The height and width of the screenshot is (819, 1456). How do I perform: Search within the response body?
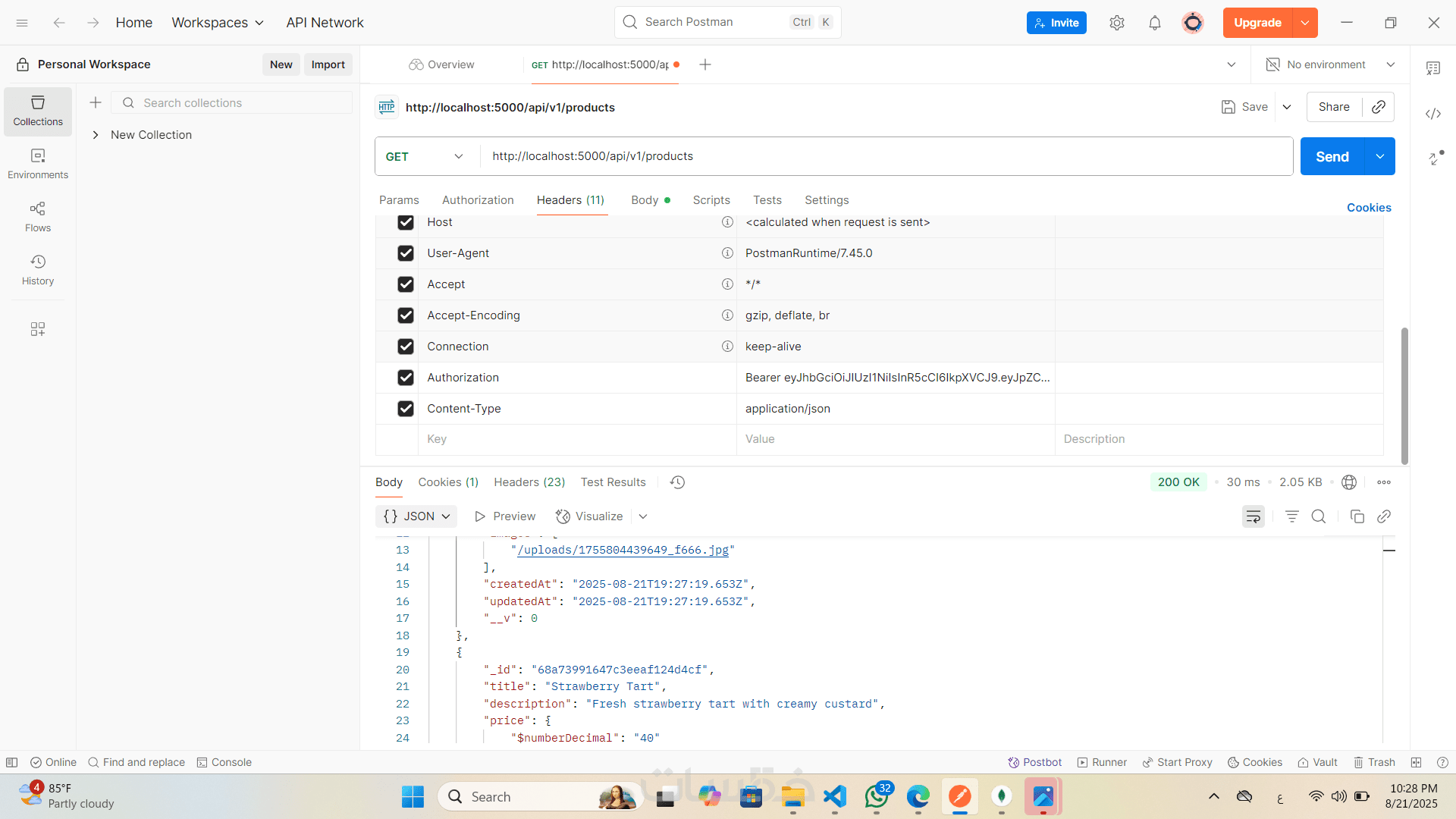[1319, 516]
